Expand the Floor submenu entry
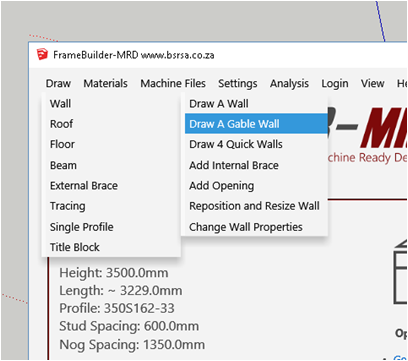The image size is (408, 361). pyautogui.click(x=111, y=144)
